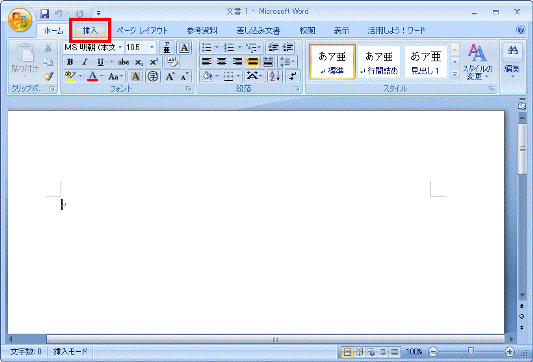Increase paragraph indent
533x362 pixels.
(x=288, y=48)
